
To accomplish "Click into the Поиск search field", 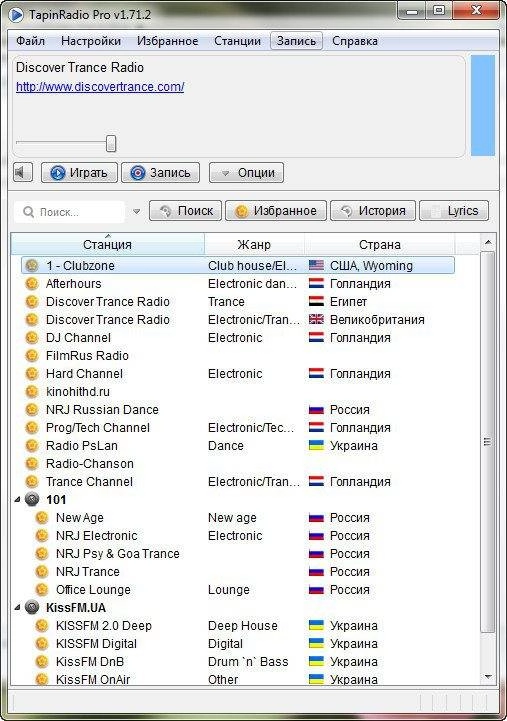I will (x=69, y=212).
